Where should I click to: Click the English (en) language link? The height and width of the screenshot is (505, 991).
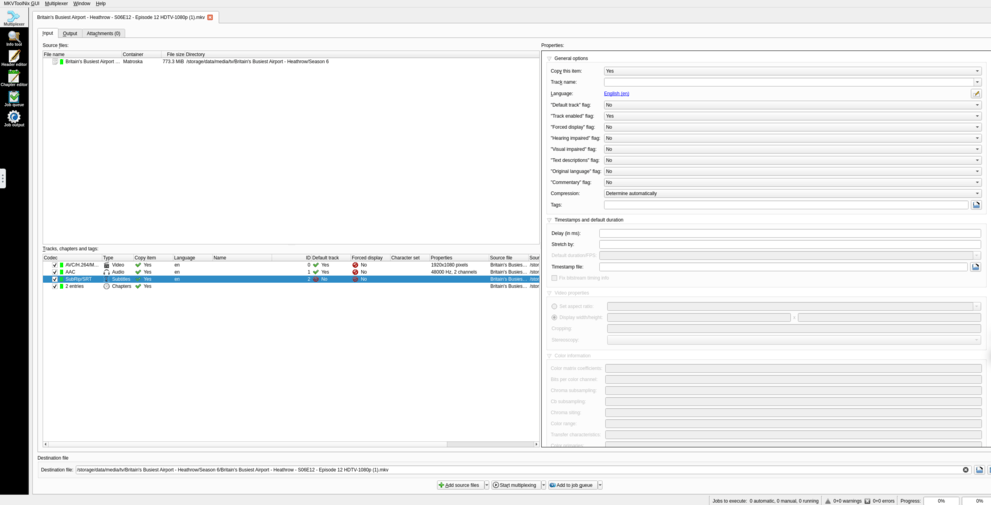tap(616, 94)
